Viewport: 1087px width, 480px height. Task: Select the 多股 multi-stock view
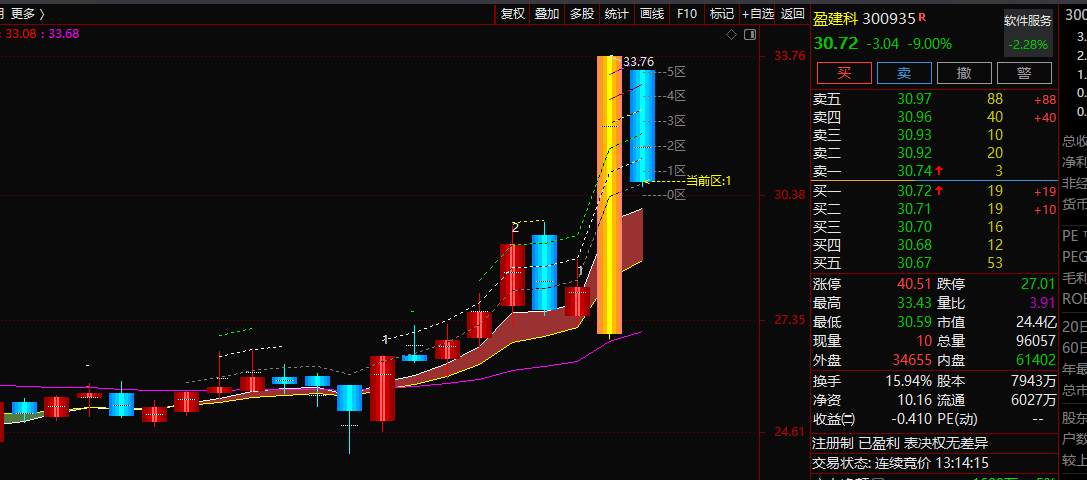tap(582, 14)
